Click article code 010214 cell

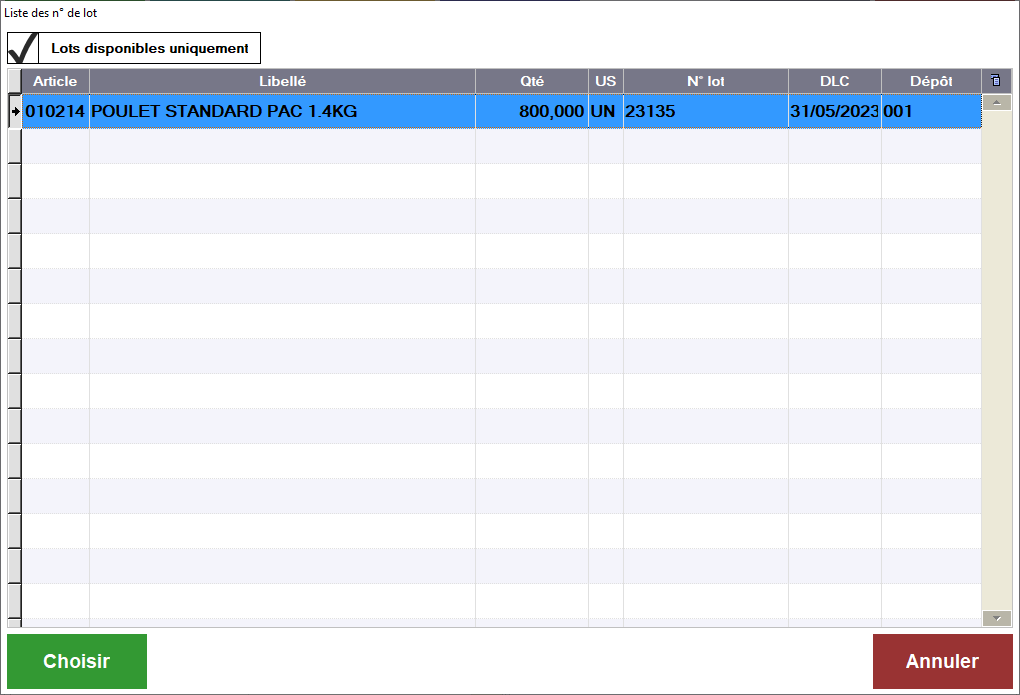pos(55,112)
